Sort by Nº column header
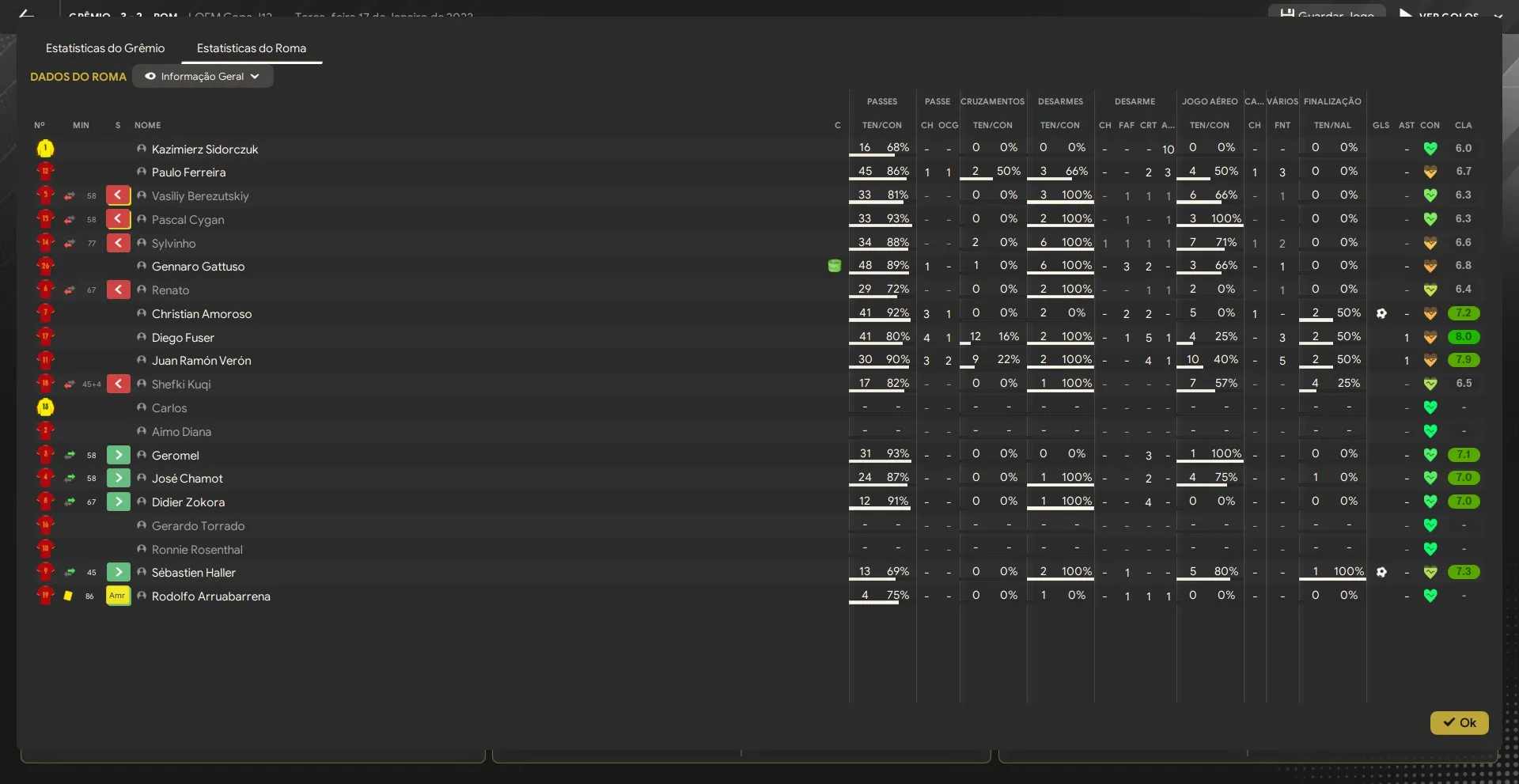Screen dimensions: 1519x784 (40, 125)
